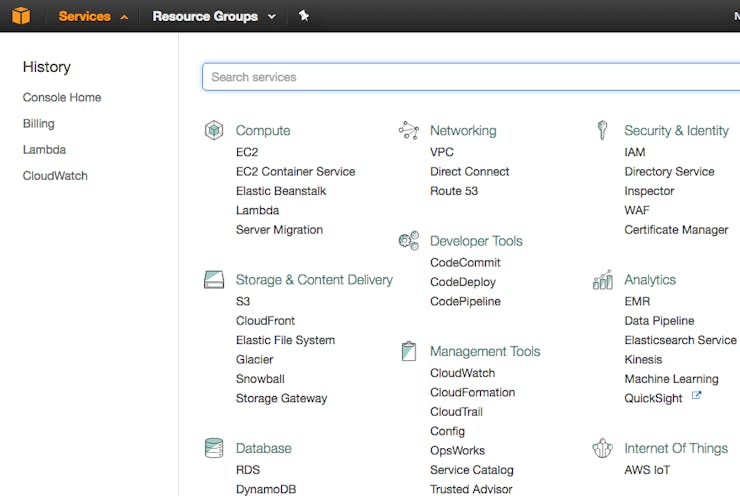Open Direct Connect

click(x=470, y=171)
